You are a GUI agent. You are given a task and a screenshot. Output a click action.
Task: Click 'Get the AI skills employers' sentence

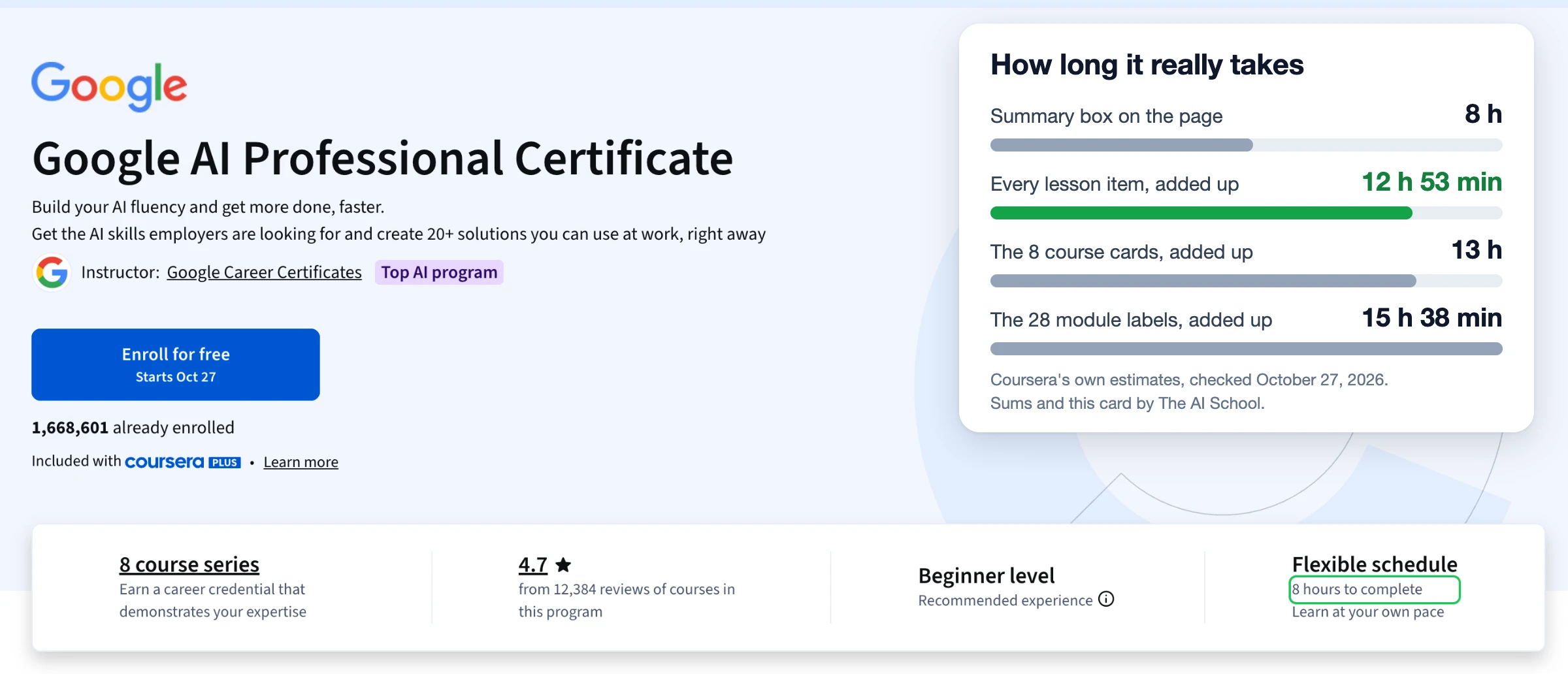(399, 234)
